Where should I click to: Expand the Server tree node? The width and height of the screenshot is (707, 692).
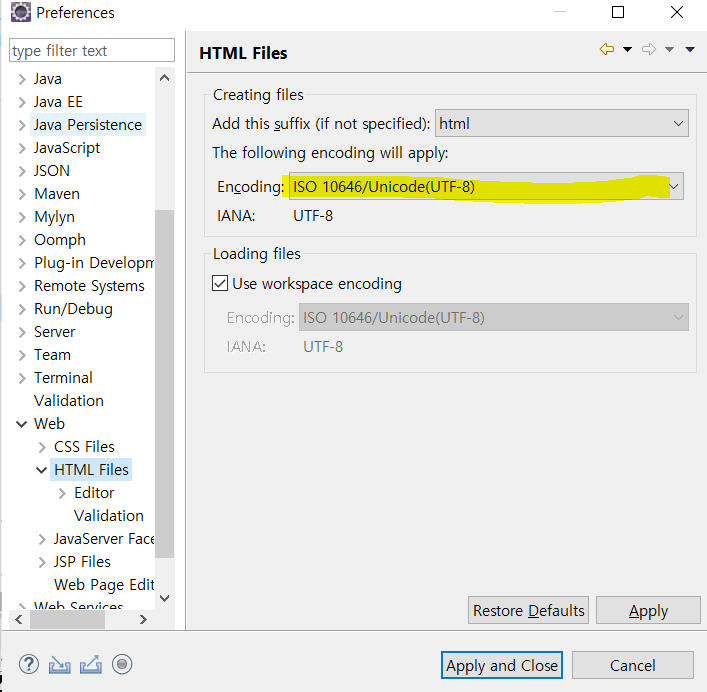point(22,332)
